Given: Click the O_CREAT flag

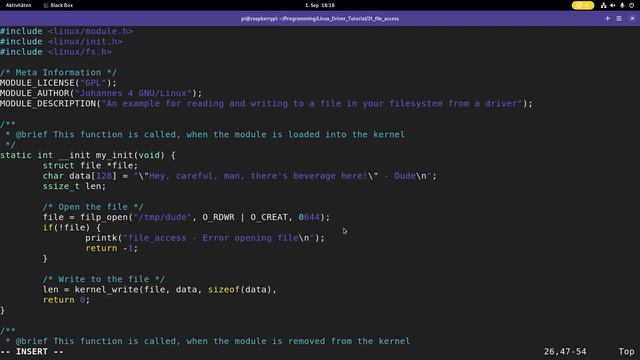Looking at the screenshot, I should (269, 217).
